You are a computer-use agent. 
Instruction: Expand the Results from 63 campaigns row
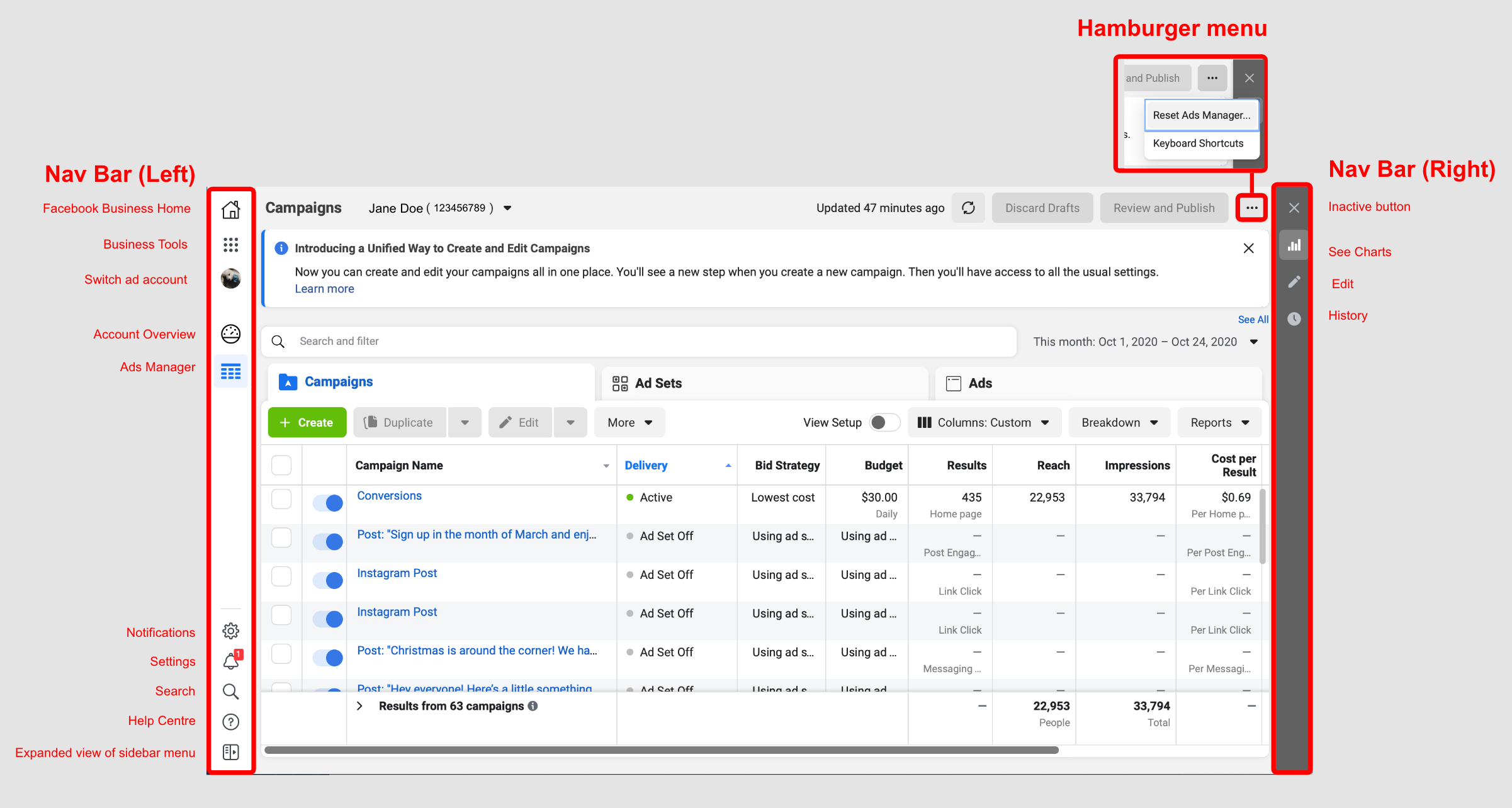[359, 706]
